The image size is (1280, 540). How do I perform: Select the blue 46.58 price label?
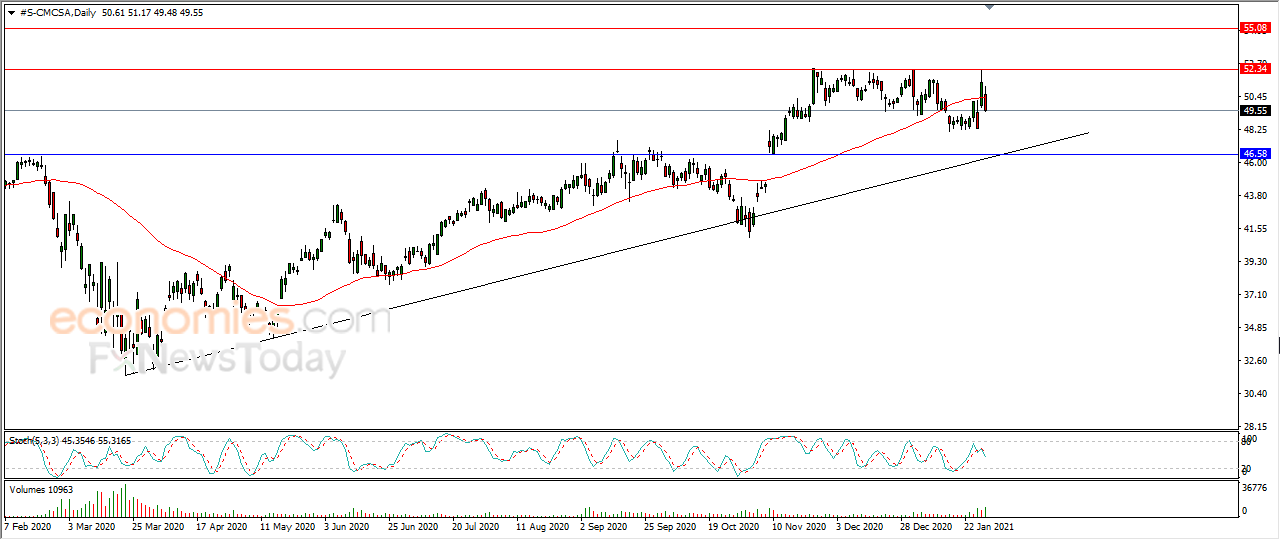click(x=1254, y=154)
